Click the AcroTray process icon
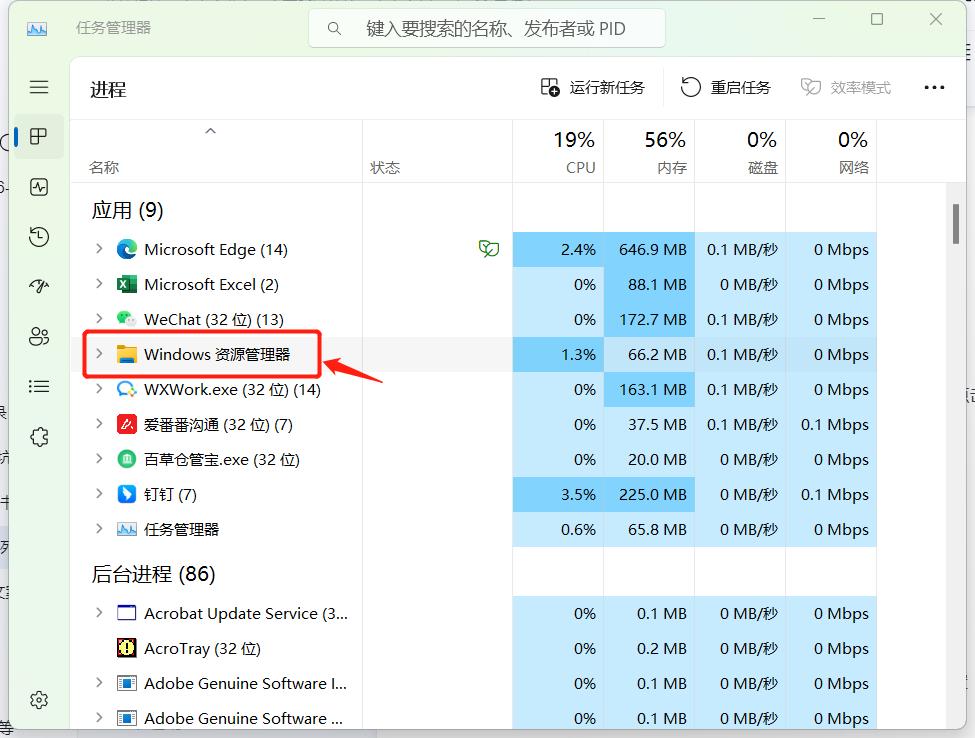Viewport: 975px width, 738px height. click(127, 648)
